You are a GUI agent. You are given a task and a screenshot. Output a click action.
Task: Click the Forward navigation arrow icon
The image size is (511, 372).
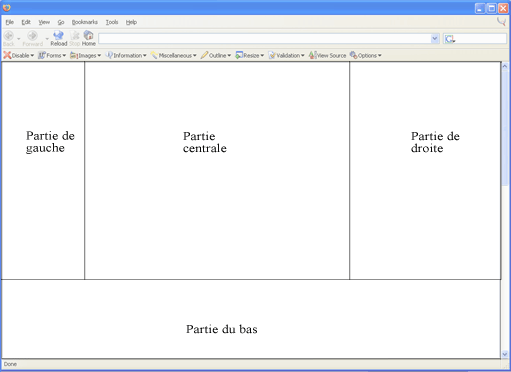point(32,35)
